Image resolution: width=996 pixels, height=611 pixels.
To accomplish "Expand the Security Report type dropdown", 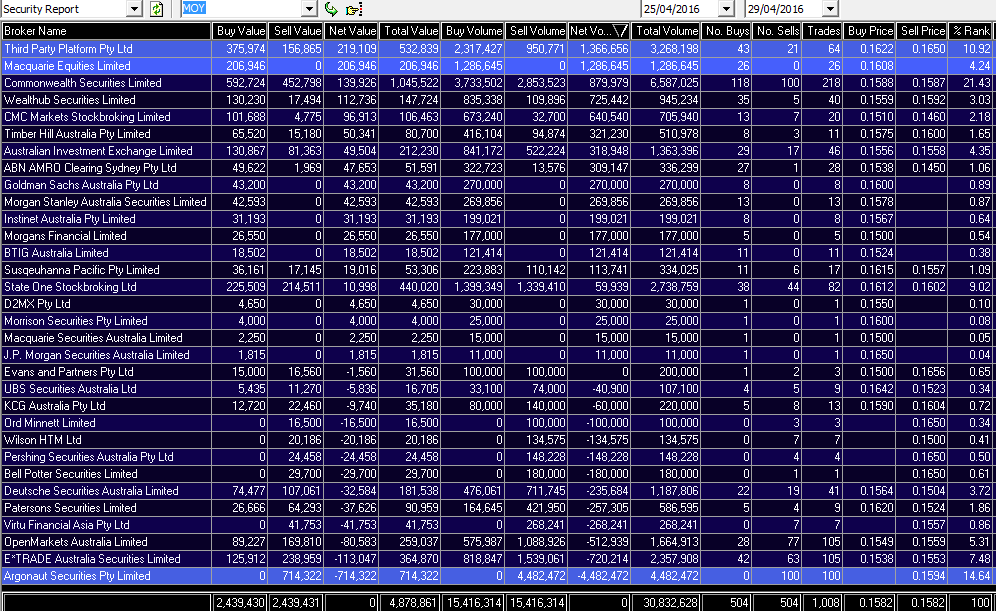I will pyautogui.click(x=134, y=9).
